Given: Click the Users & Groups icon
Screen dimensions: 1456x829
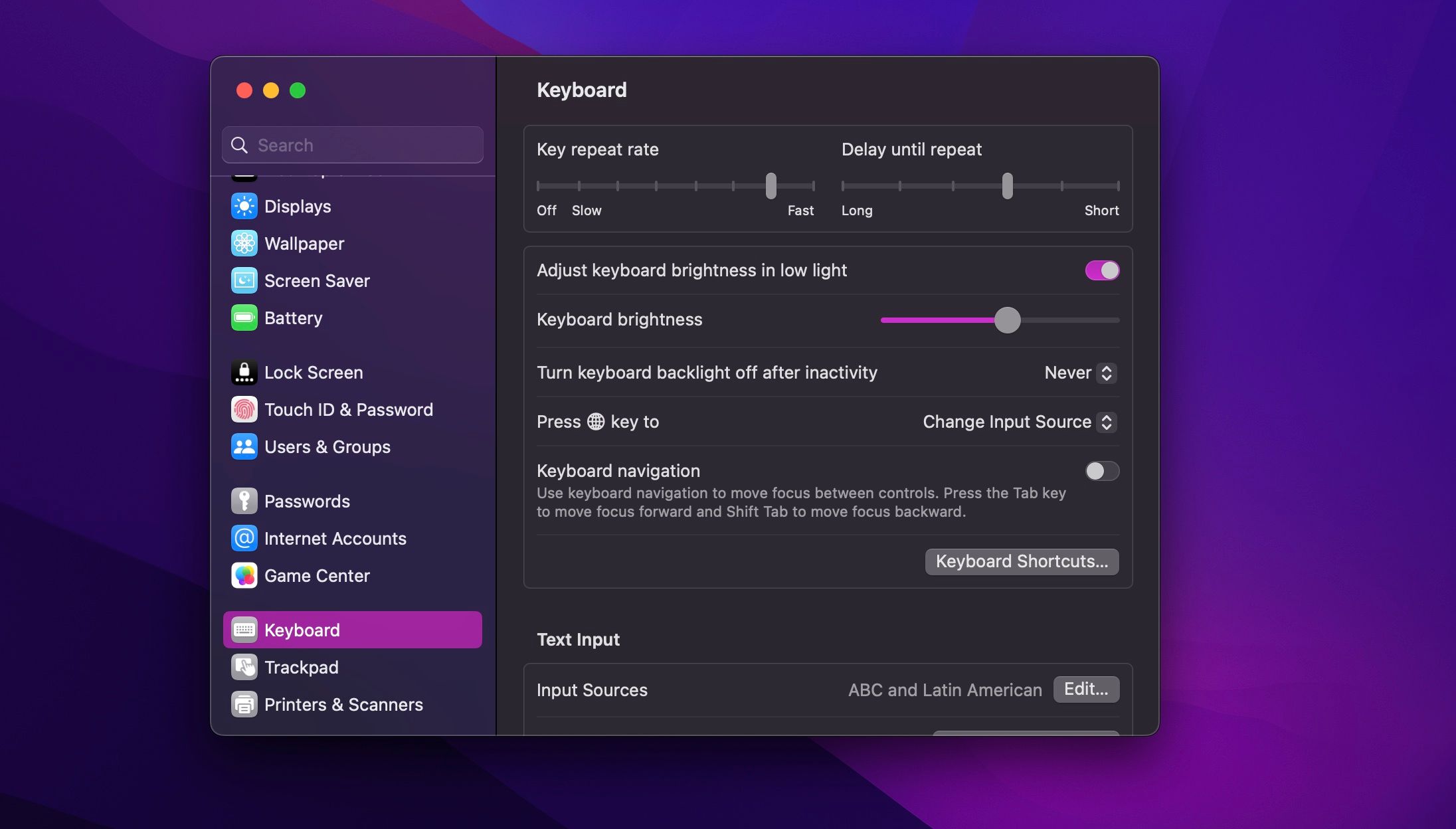Looking at the screenshot, I should (x=244, y=446).
